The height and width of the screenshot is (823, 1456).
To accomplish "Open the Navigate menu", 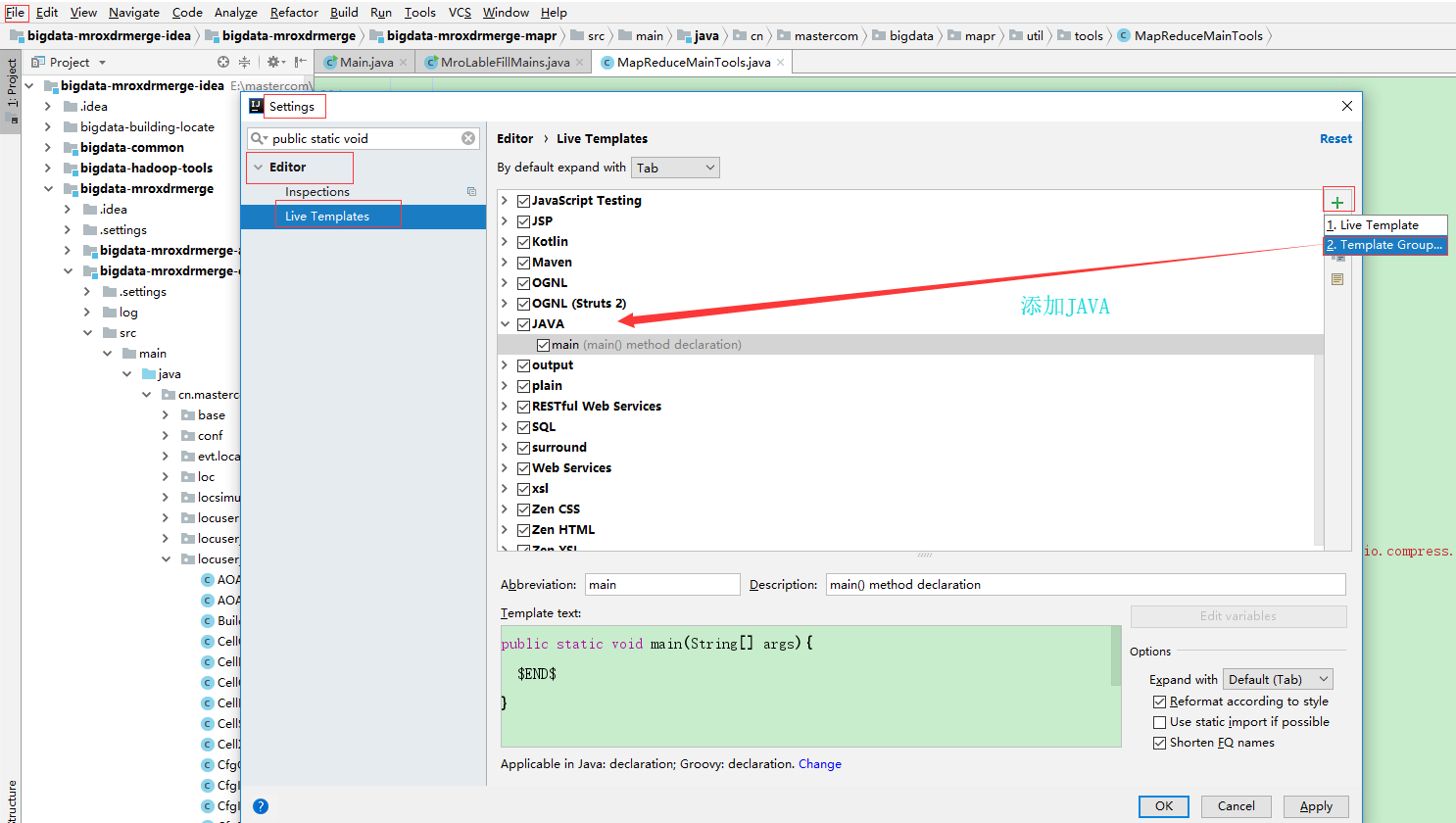I will 134,13.
